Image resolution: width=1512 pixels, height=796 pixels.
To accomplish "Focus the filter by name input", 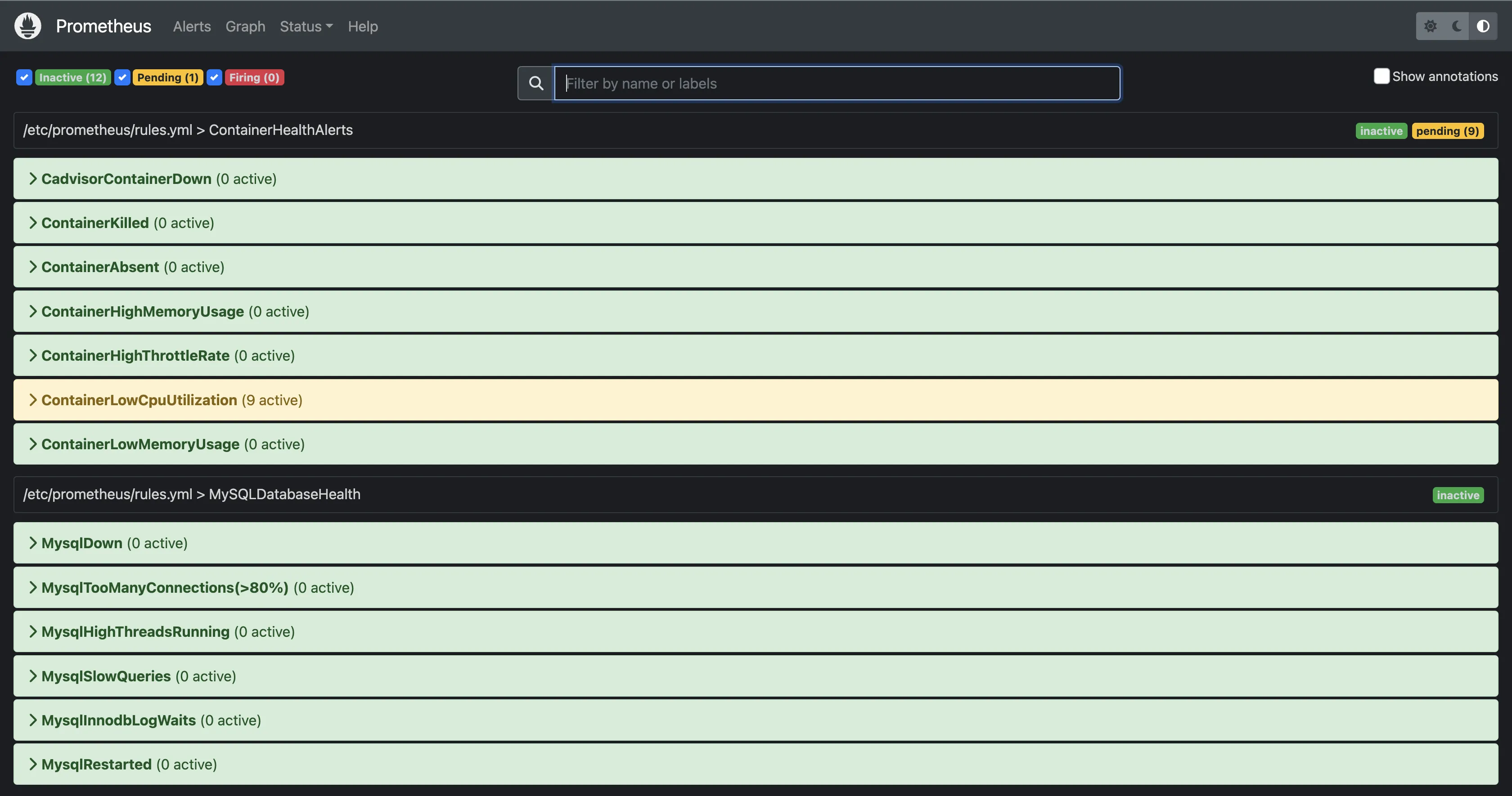I will 837,83.
